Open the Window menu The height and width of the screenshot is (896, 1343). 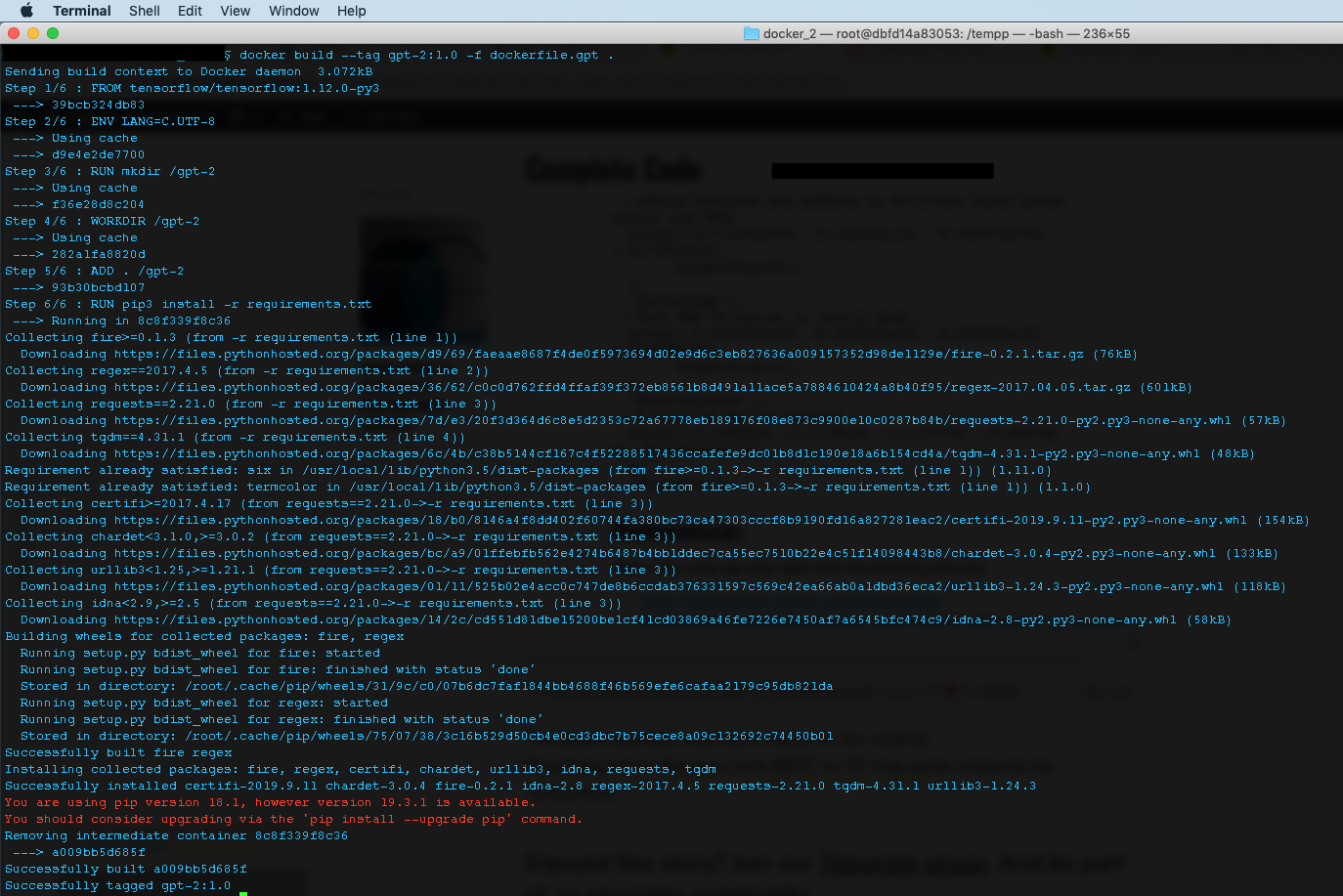(293, 11)
